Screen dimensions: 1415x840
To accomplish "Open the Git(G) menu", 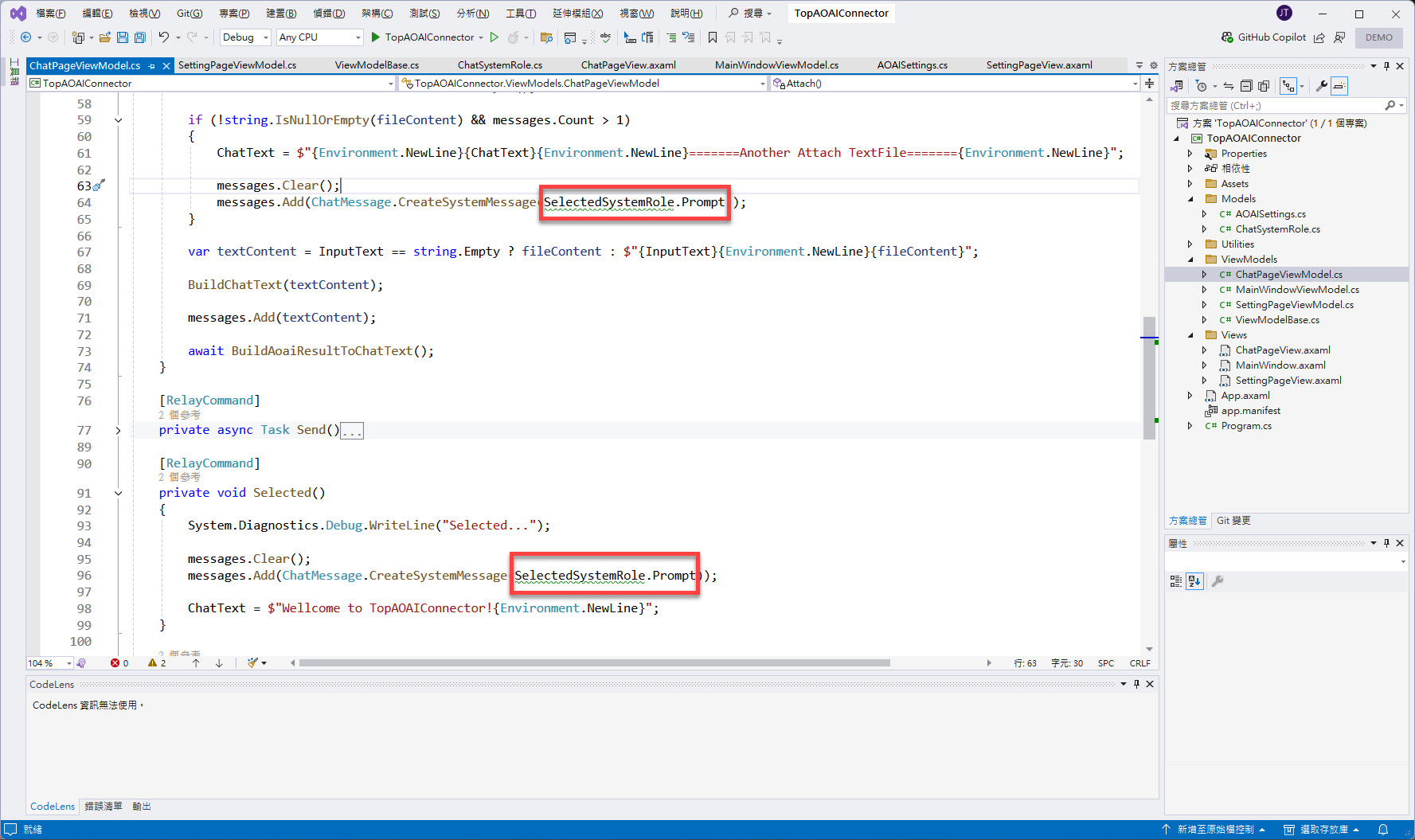I will click(190, 14).
